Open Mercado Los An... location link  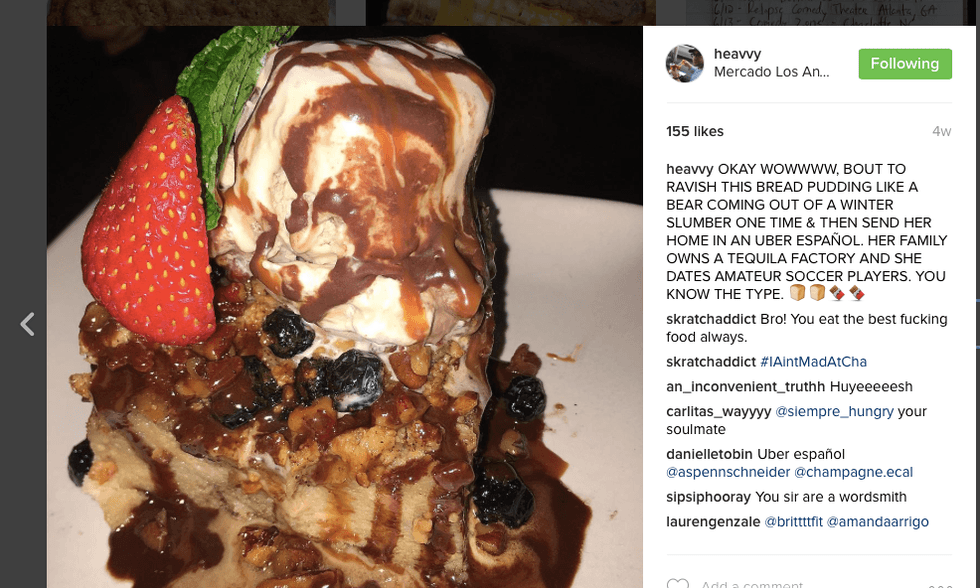771,72
